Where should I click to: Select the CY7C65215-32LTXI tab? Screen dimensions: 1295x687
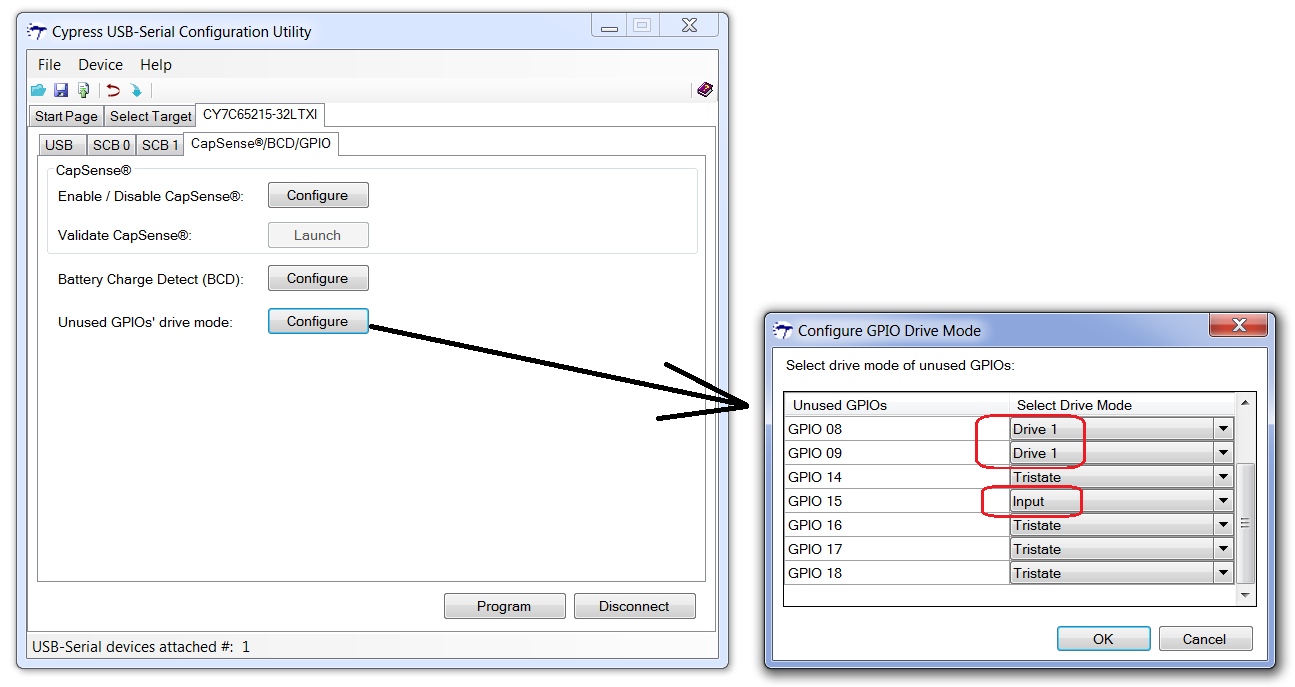(x=260, y=114)
